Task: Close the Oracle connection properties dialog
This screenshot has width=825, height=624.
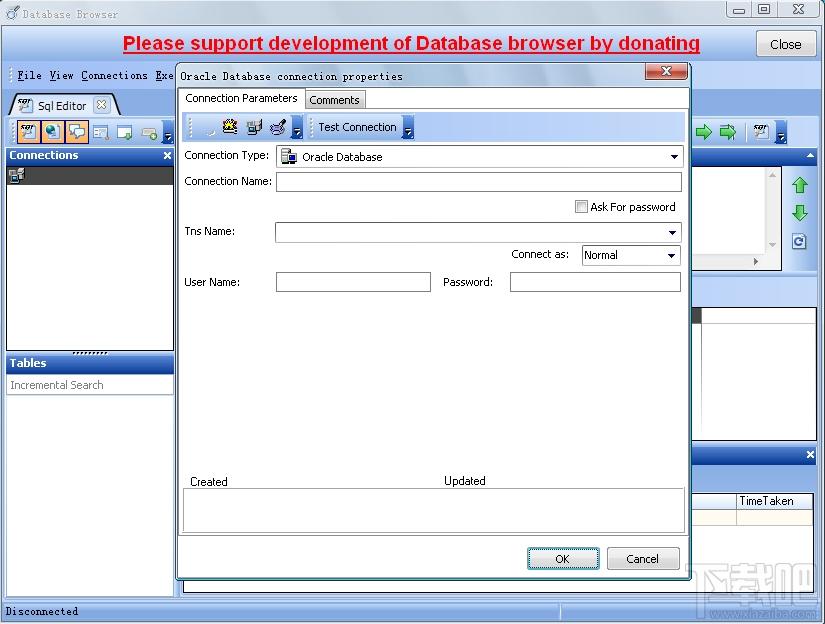Action: point(666,71)
